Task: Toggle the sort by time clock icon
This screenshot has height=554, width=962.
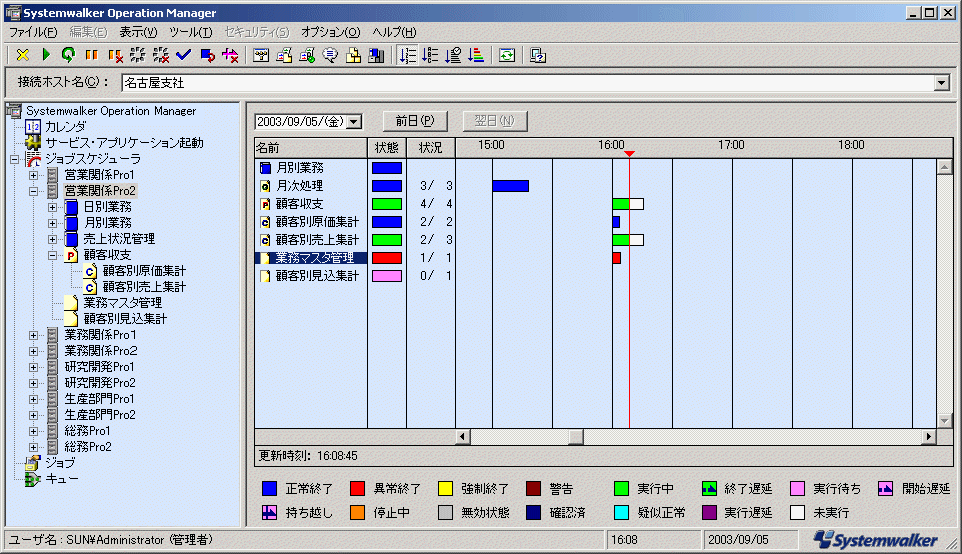Action: coord(453,55)
